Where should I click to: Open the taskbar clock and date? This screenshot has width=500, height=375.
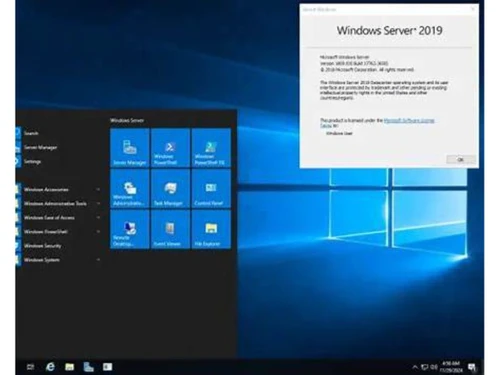click(x=451, y=367)
